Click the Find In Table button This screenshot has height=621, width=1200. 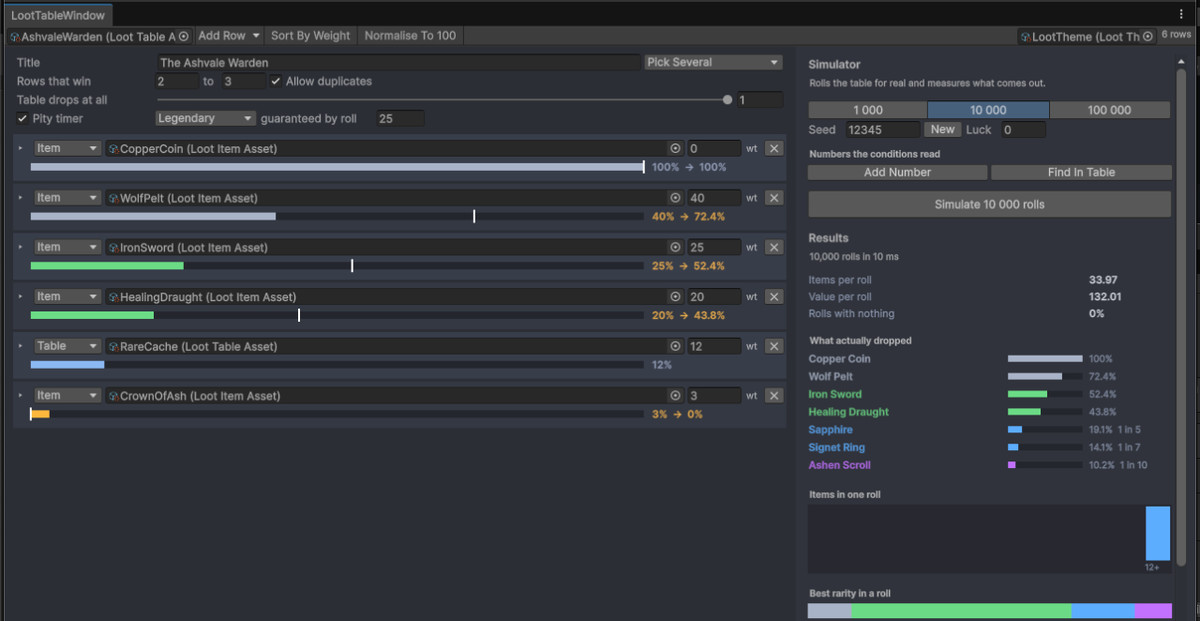click(1081, 172)
